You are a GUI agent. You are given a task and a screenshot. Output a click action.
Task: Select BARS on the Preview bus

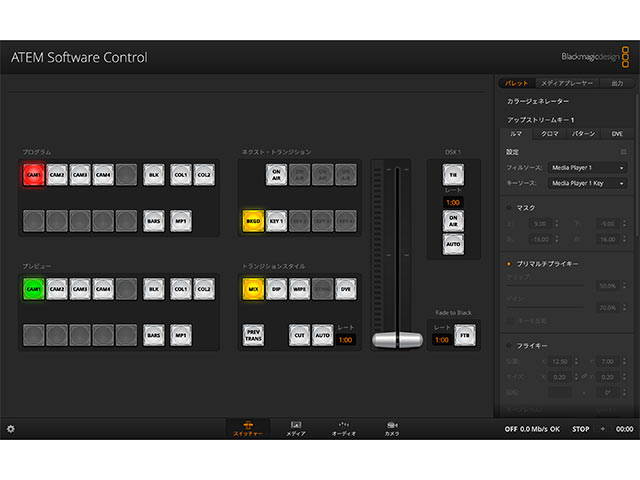[154, 335]
